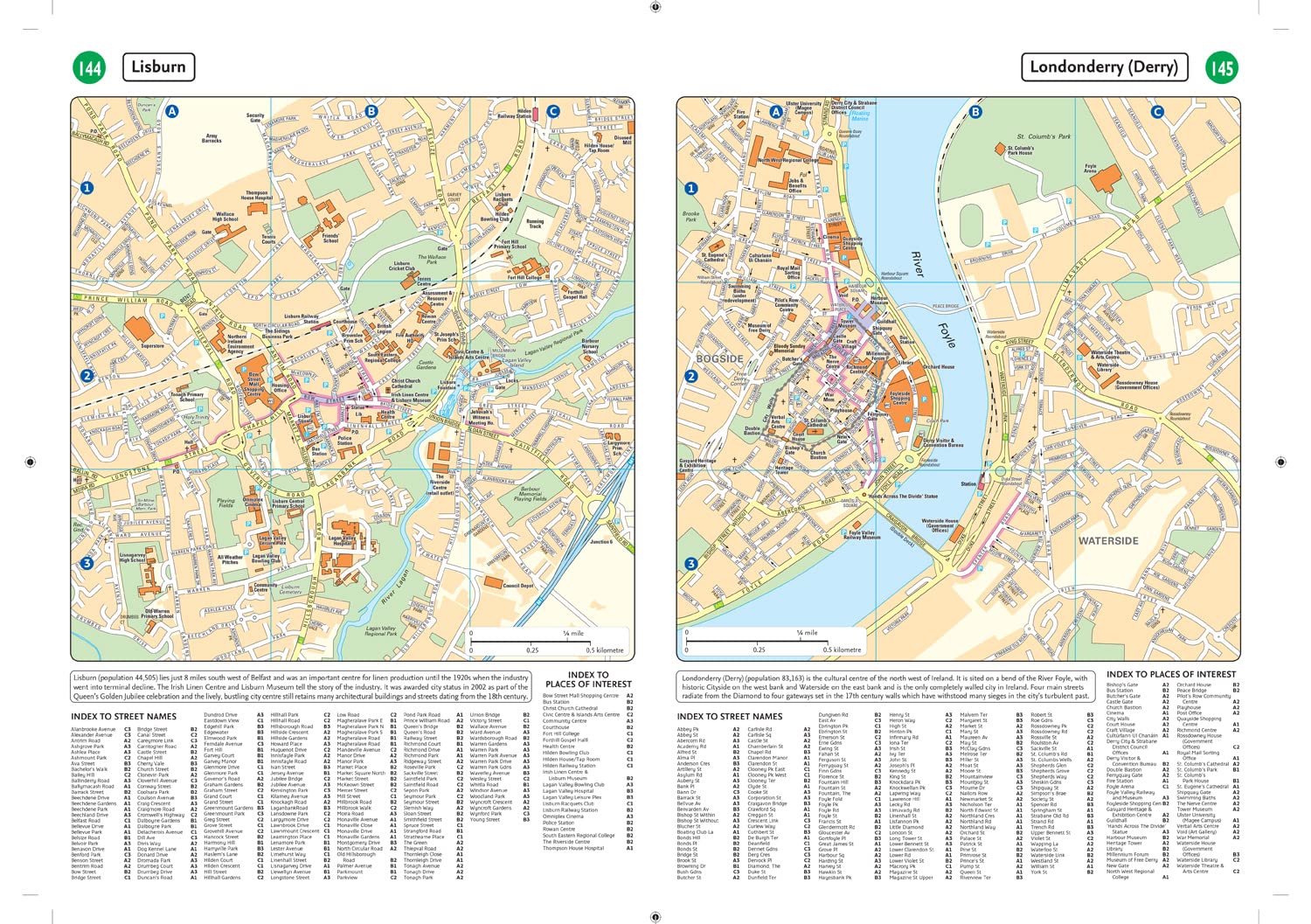Click row marker 1 on the Lisburn map

click(87, 187)
